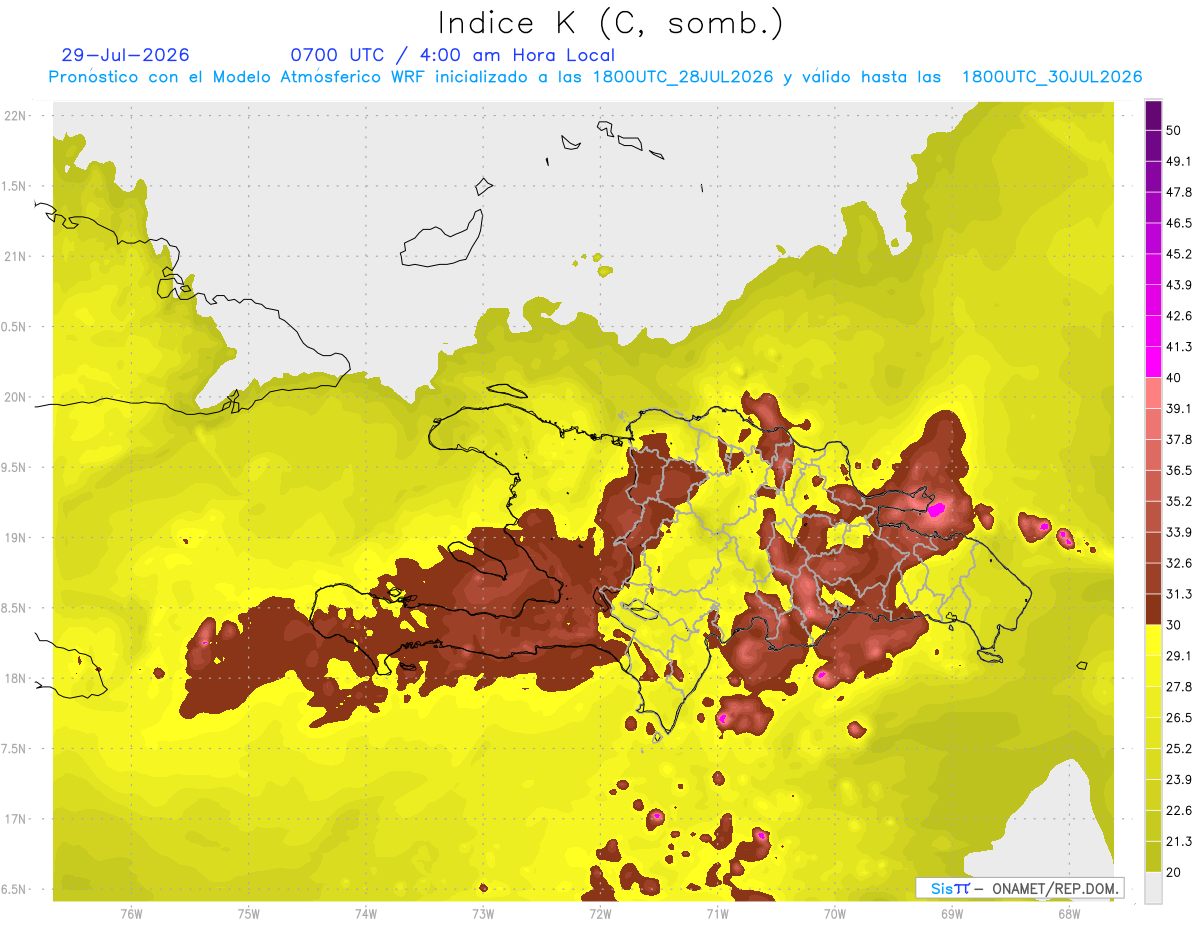The image size is (1200, 927).
Task: Click the latitude label '21N'
Action: [x=14, y=257]
